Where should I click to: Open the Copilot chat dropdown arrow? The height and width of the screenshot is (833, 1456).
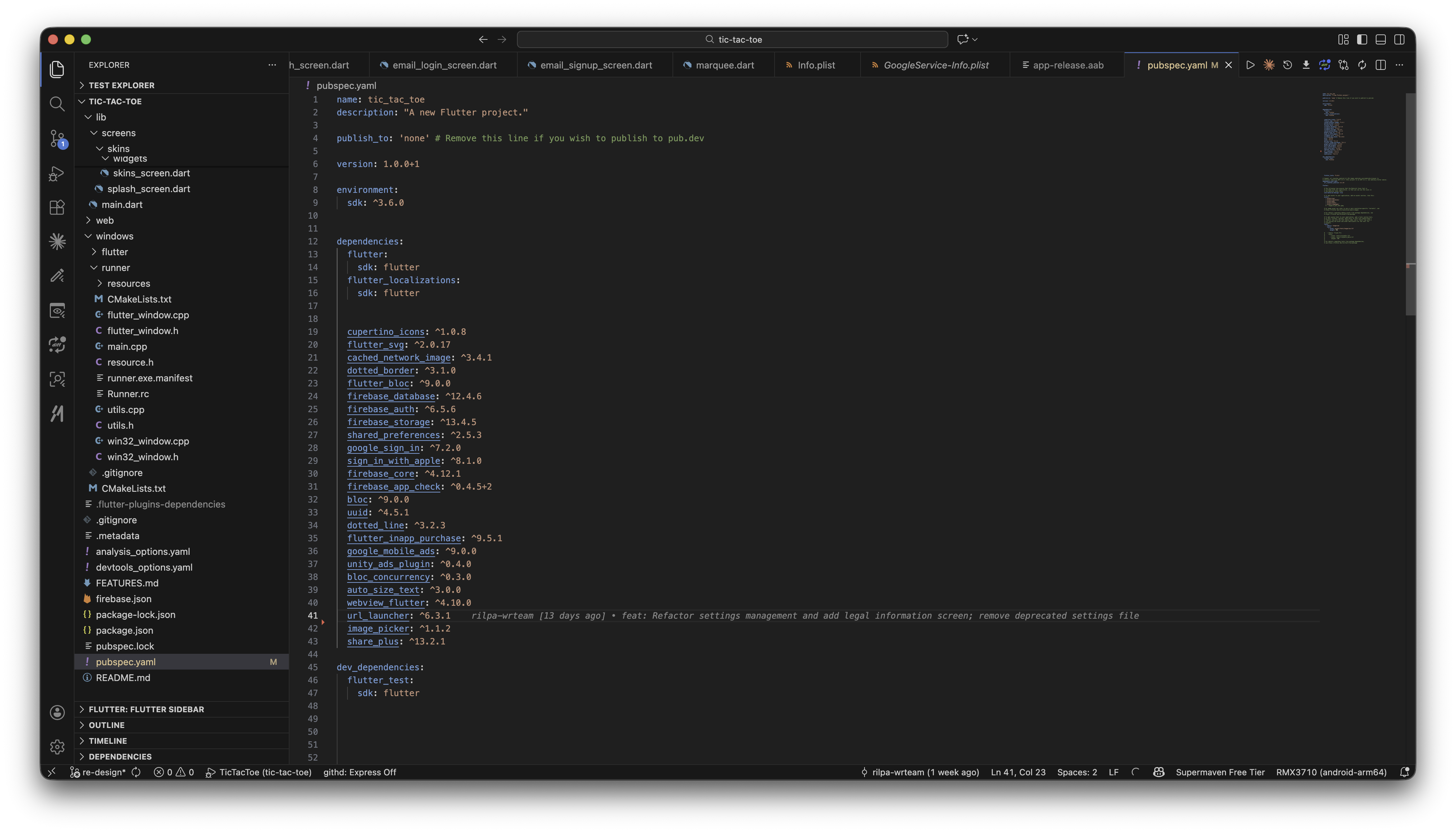pos(975,39)
